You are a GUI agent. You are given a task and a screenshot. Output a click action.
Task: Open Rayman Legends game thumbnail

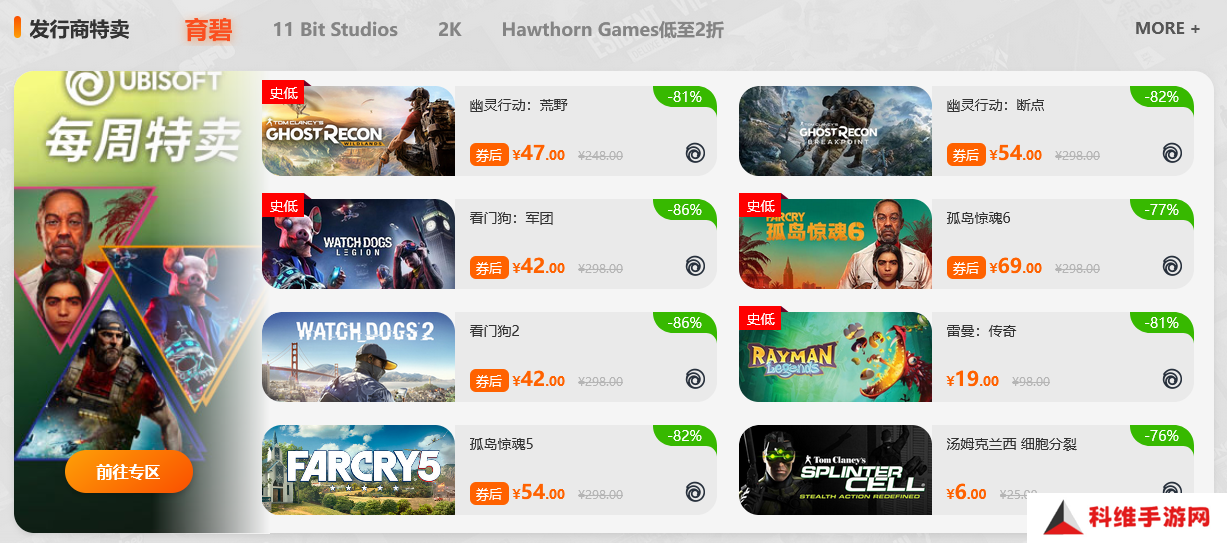pos(835,357)
